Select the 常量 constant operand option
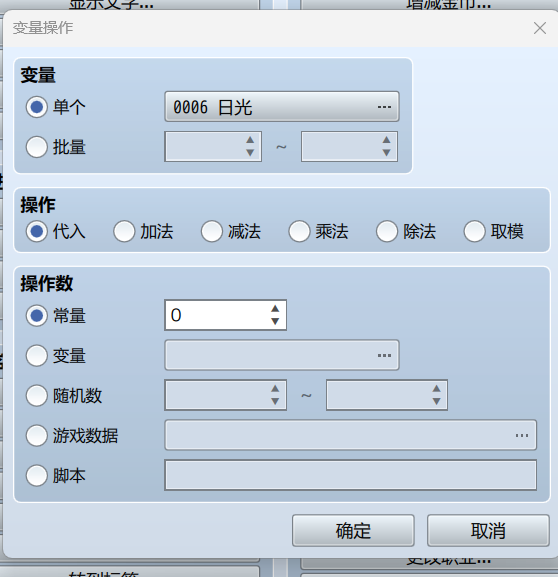 pos(37,315)
